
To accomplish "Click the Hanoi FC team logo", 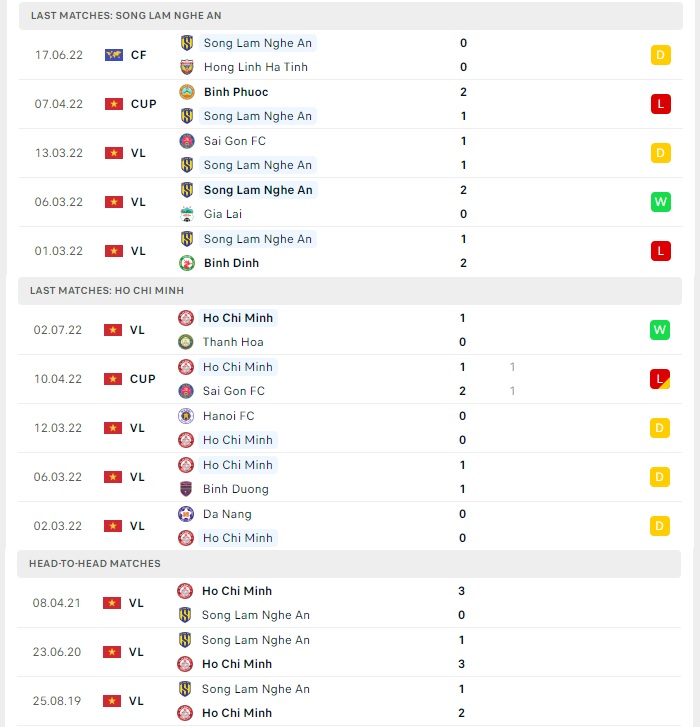I will 186,416.
